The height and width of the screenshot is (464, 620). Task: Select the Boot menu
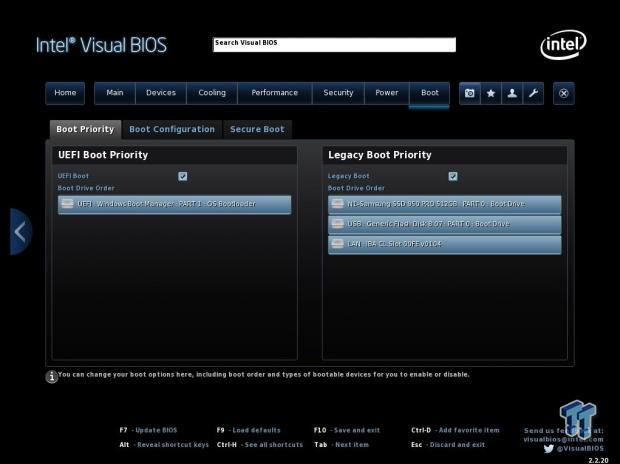pyautogui.click(x=429, y=93)
